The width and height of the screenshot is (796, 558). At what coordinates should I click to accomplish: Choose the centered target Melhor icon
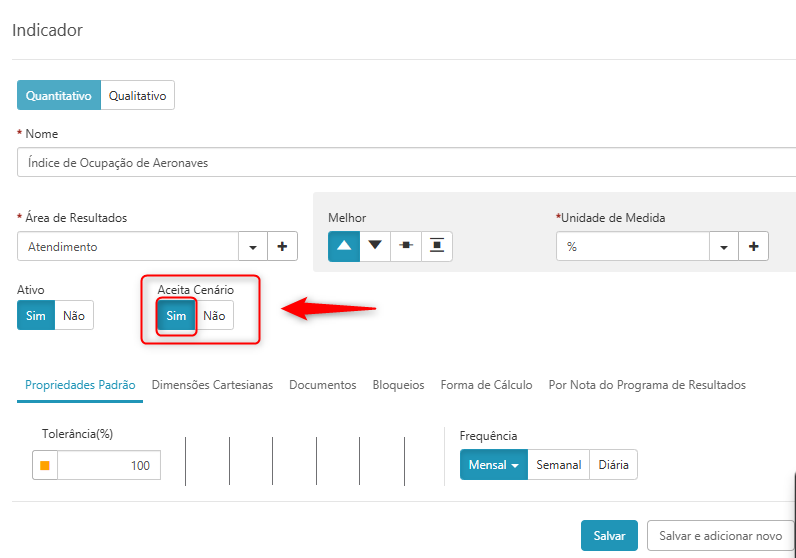tap(405, 246)
